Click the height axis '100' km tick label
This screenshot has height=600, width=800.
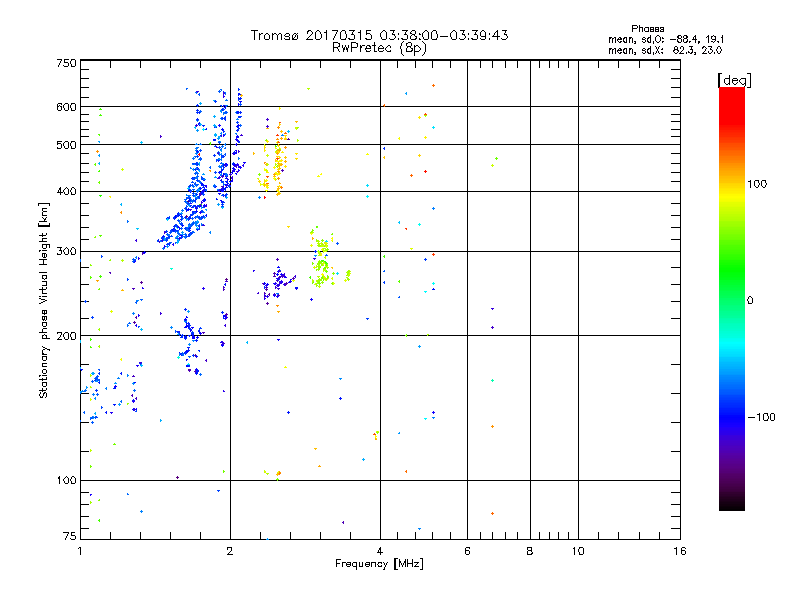point(66,480)
